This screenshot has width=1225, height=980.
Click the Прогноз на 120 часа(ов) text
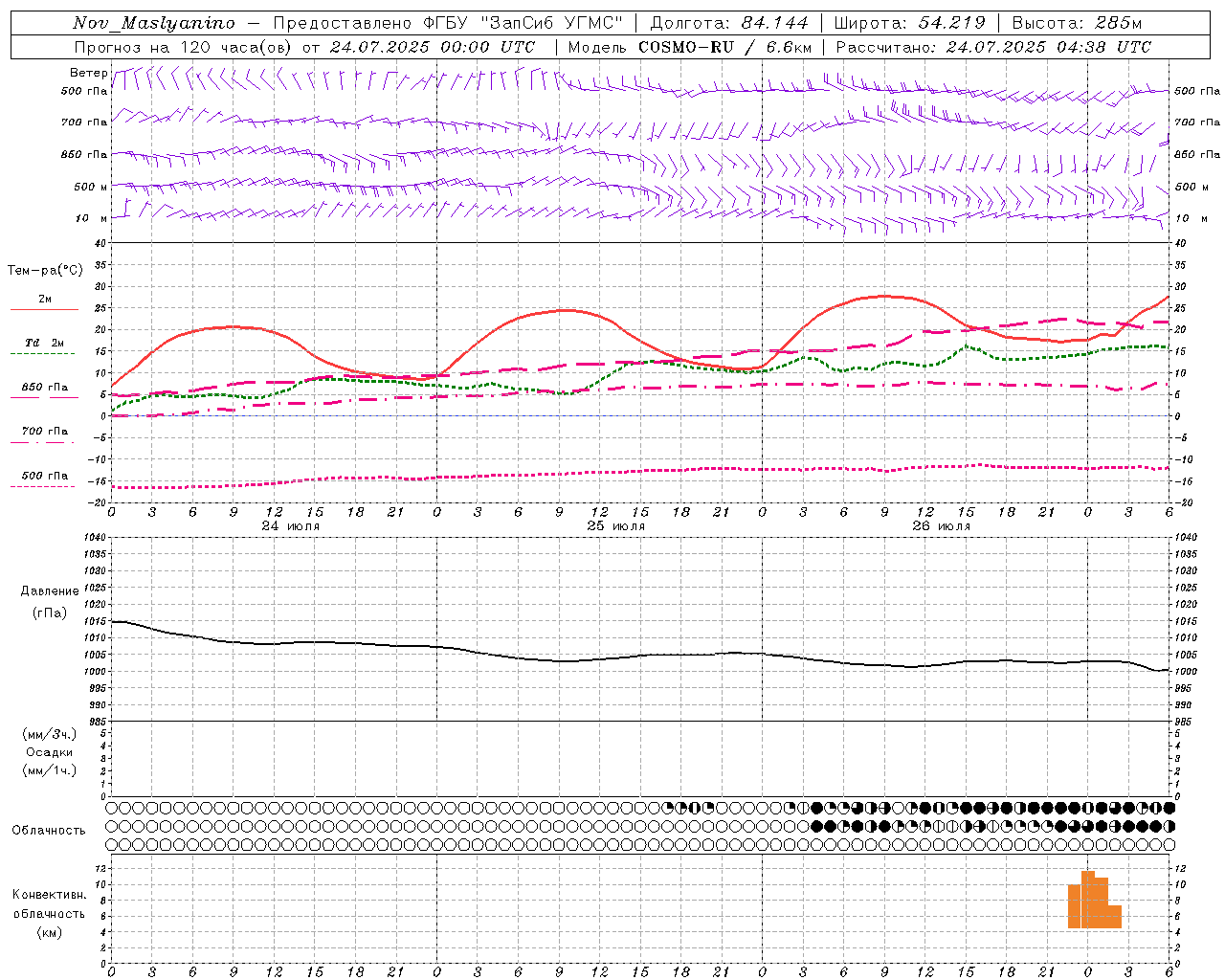pos(183,47)
